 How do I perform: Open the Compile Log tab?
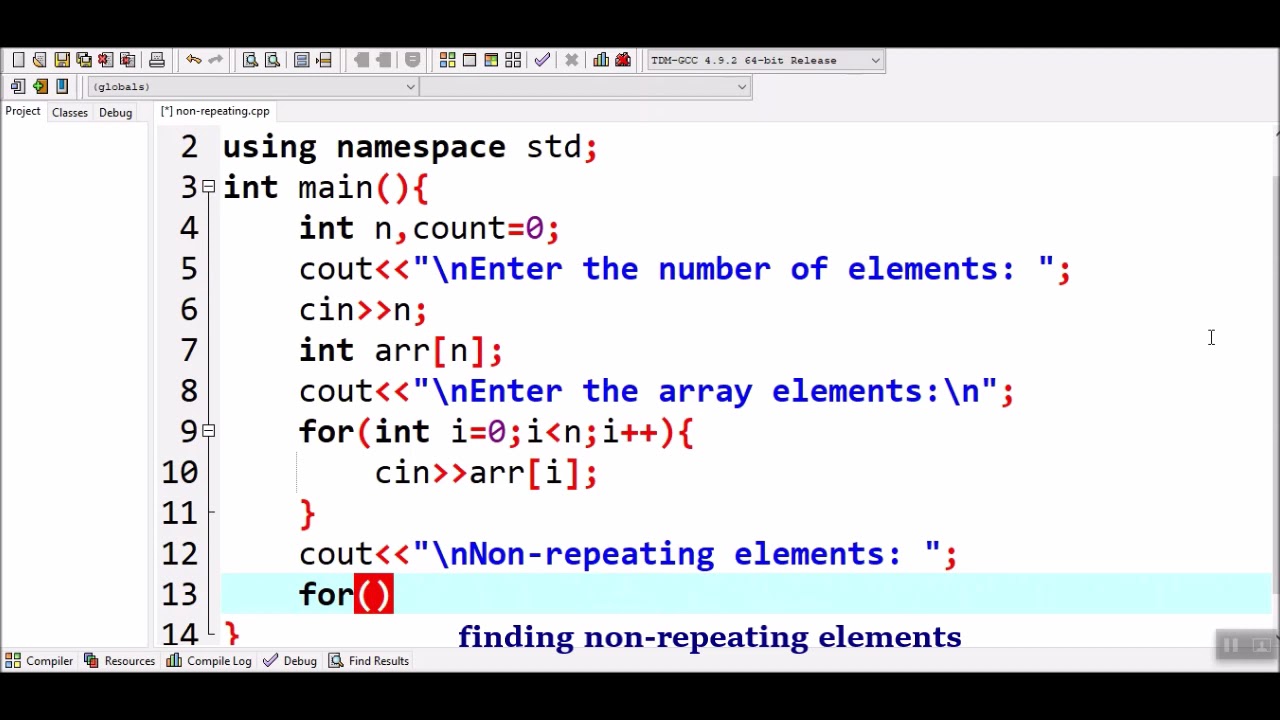pyautogui.click(x=209, y=661)
